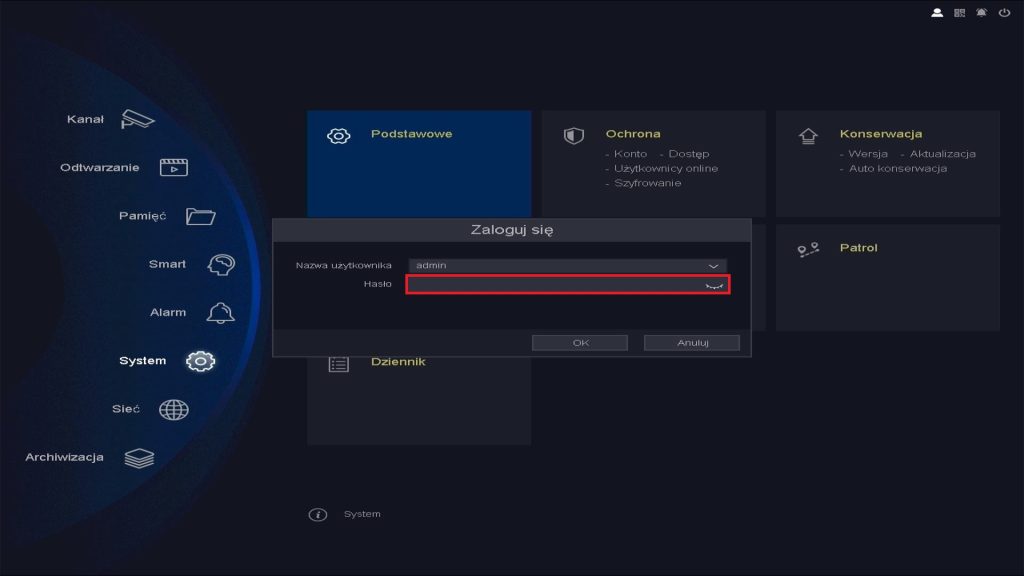Open the Nazwa użytkownika dropdown

click(712, 266)
